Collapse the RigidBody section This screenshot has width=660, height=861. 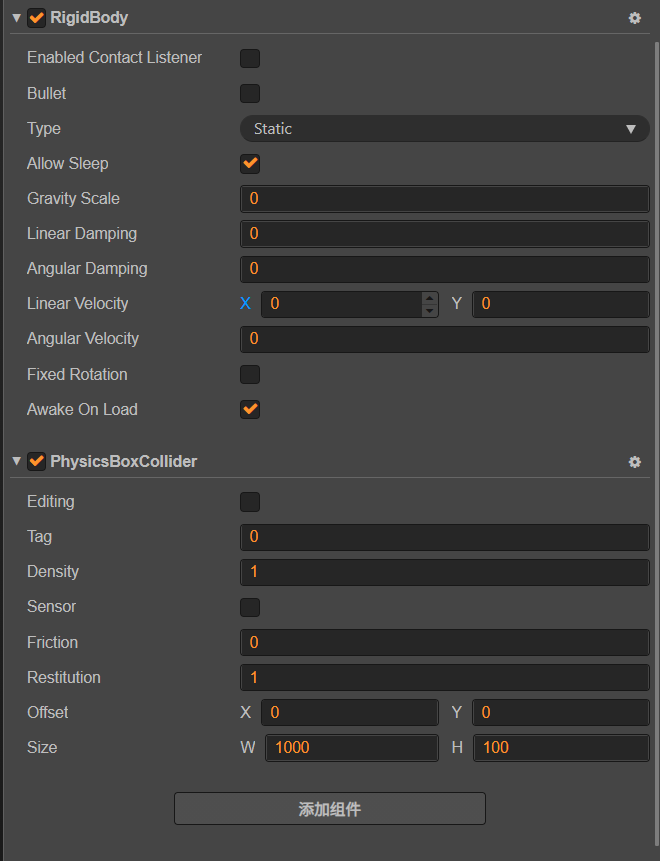pyautogui.click(x=16, y=18)
